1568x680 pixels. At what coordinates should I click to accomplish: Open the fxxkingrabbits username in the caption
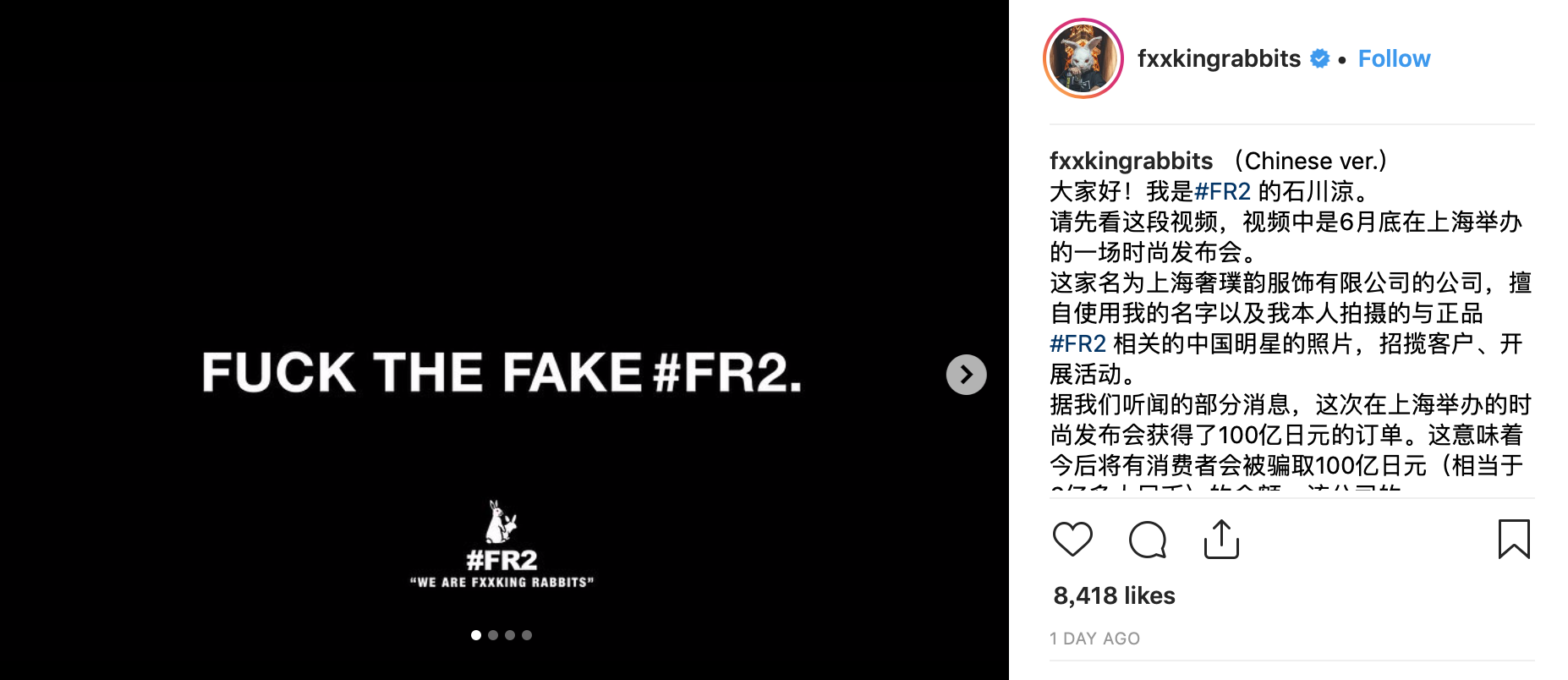pyautogui.click(x=1132, y=161)
